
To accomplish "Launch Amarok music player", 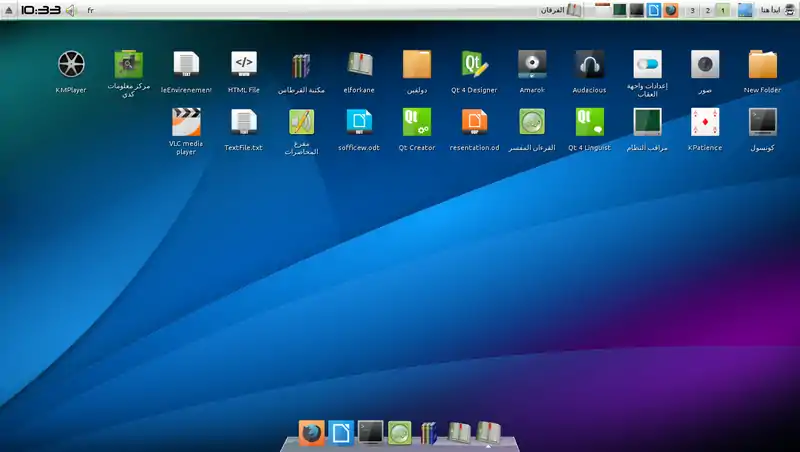I will [x=532, y=65].
